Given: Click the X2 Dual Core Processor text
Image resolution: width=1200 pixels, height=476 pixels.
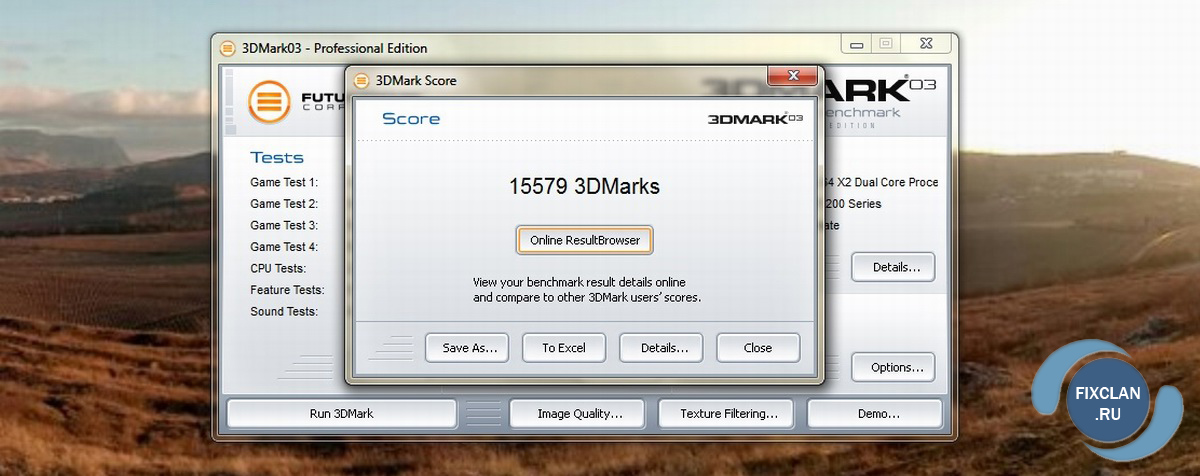Looking at the screenshot, I should [882, 182].
